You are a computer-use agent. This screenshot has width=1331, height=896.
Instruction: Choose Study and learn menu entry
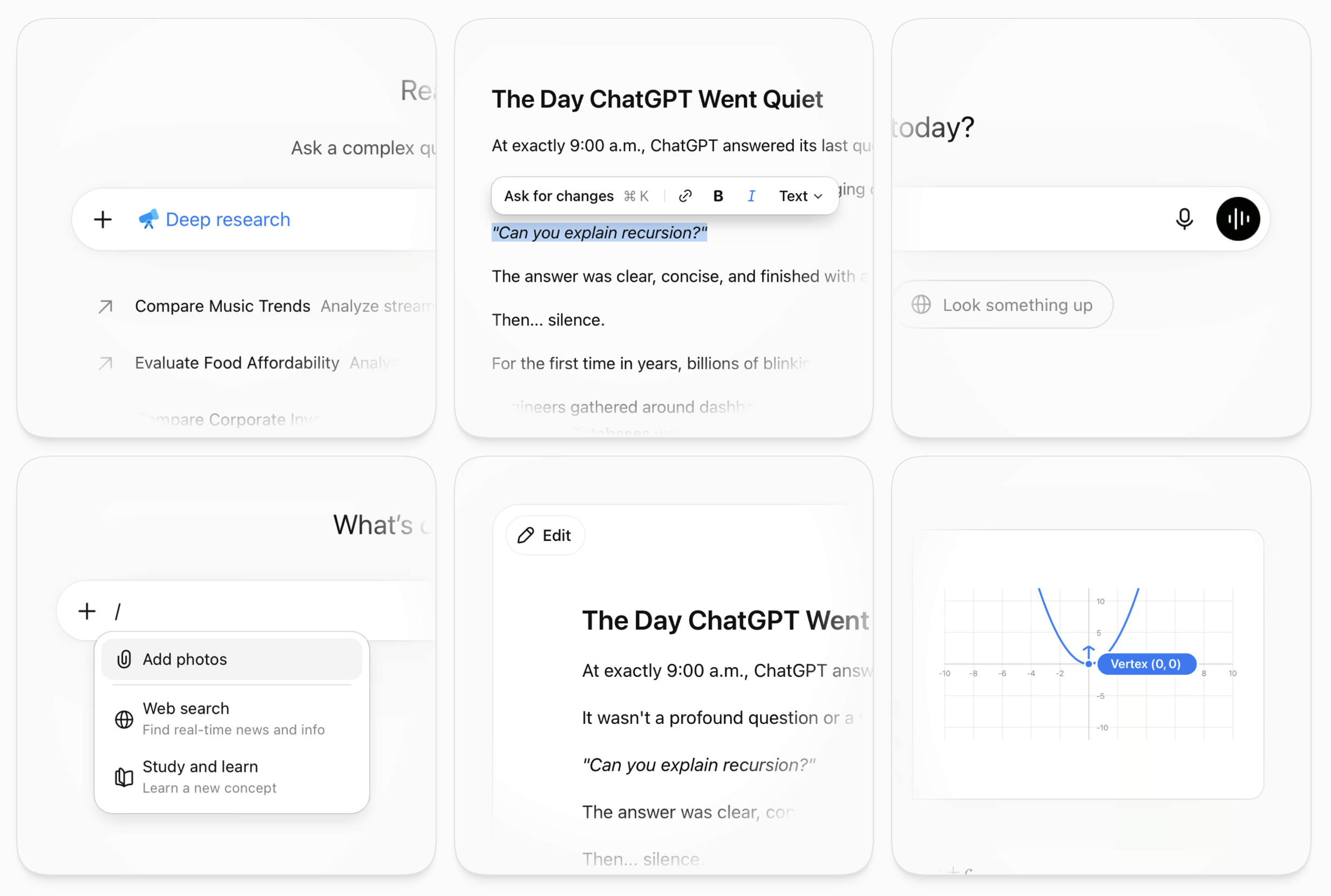tap(232, 777)
